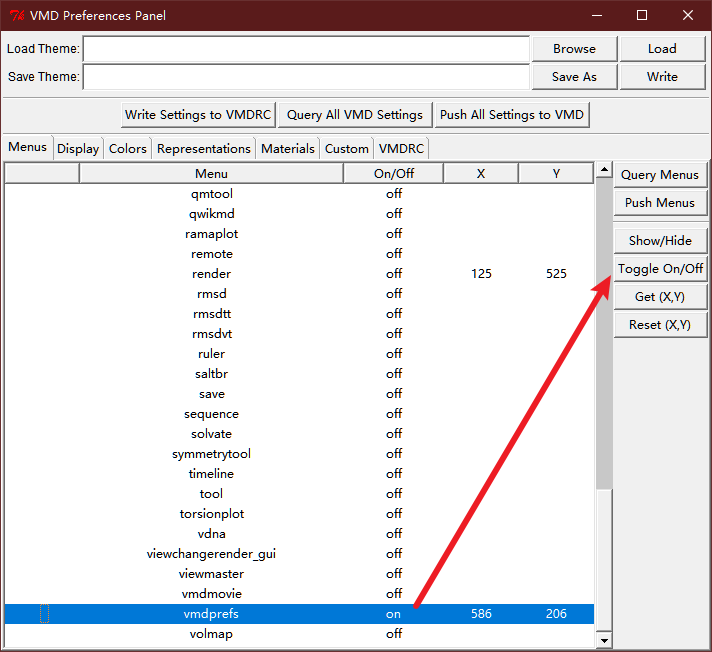
Task: Click the X value 586 in vmdprefs row
Action: coord(481,614)
